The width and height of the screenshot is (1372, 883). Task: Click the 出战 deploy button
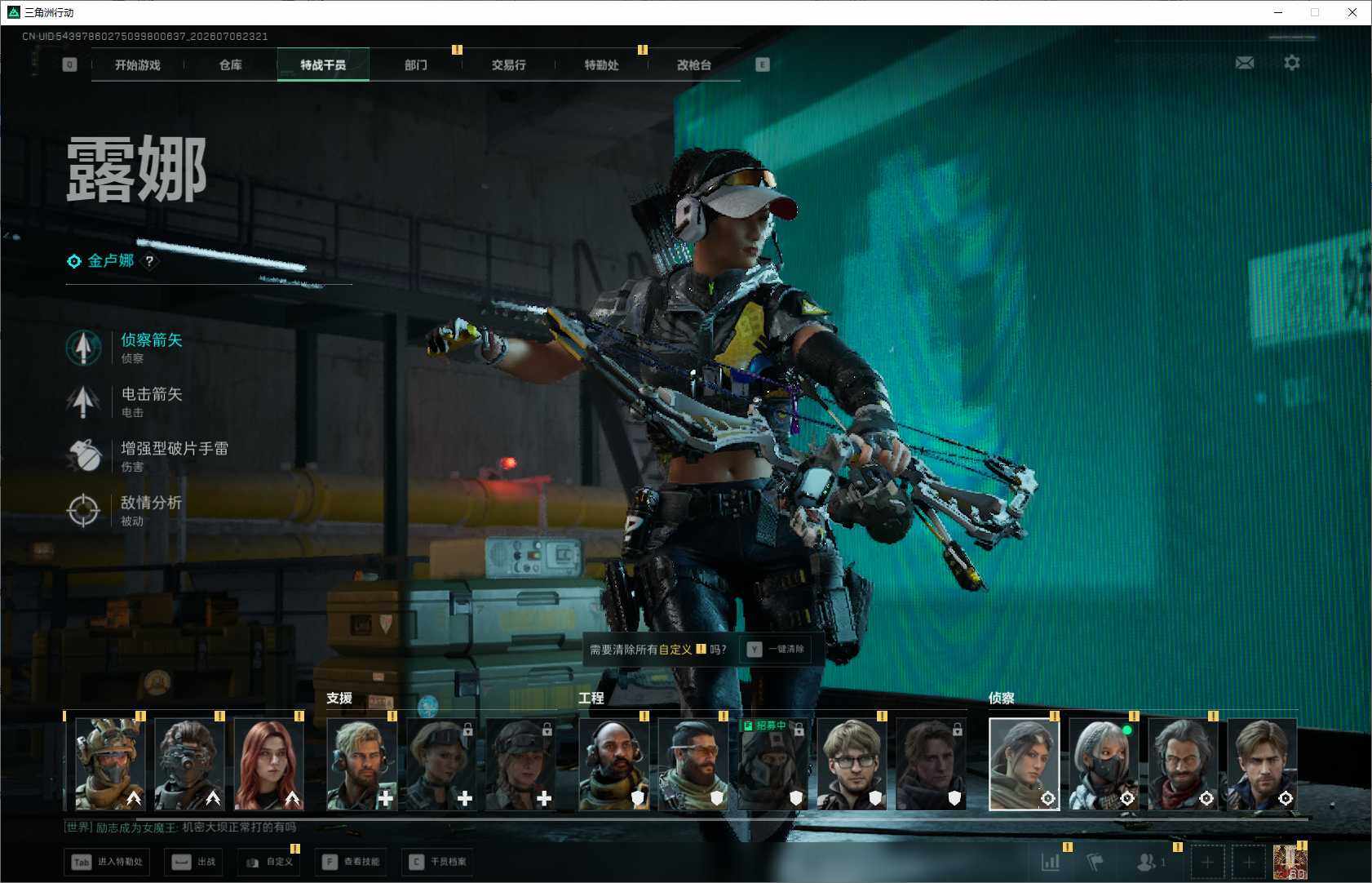tap(194, 862)
